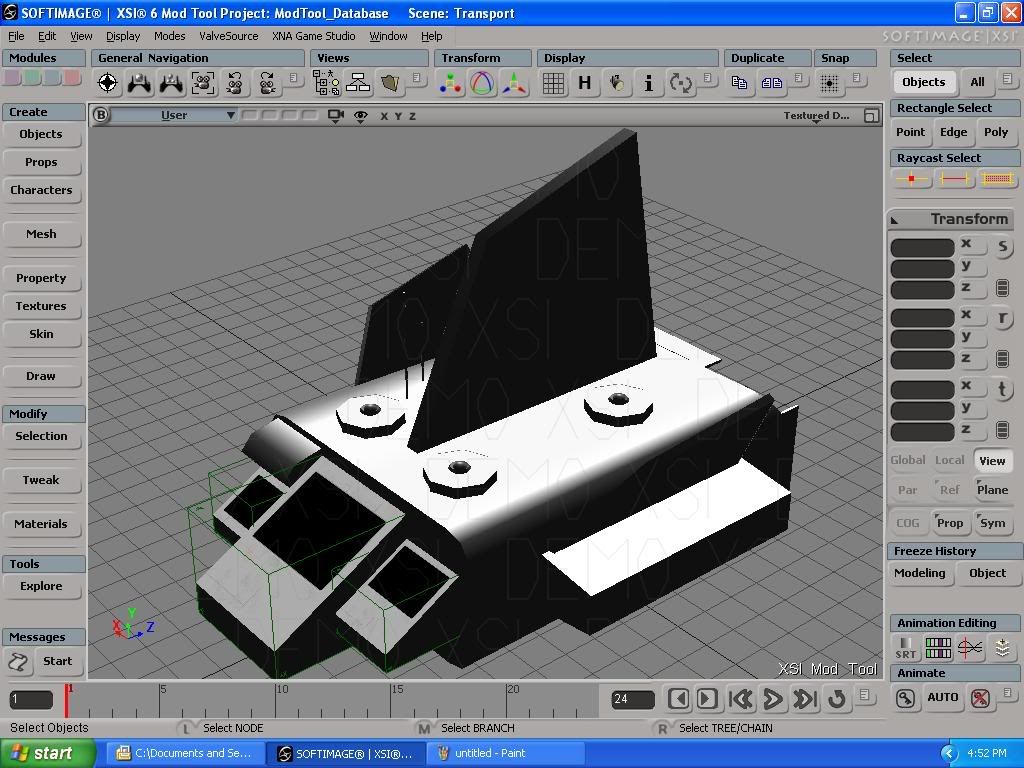The image size is (1024, 768).
Task: Click the SRT keyable parameters icon
Action: tap(905, 648)
